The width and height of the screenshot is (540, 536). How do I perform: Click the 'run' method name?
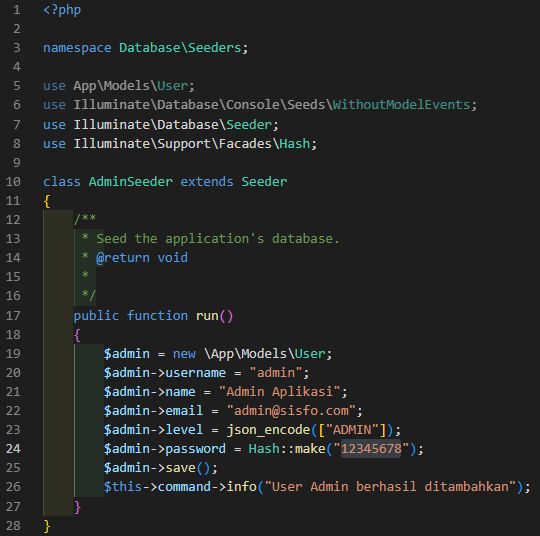coord(207,316)
